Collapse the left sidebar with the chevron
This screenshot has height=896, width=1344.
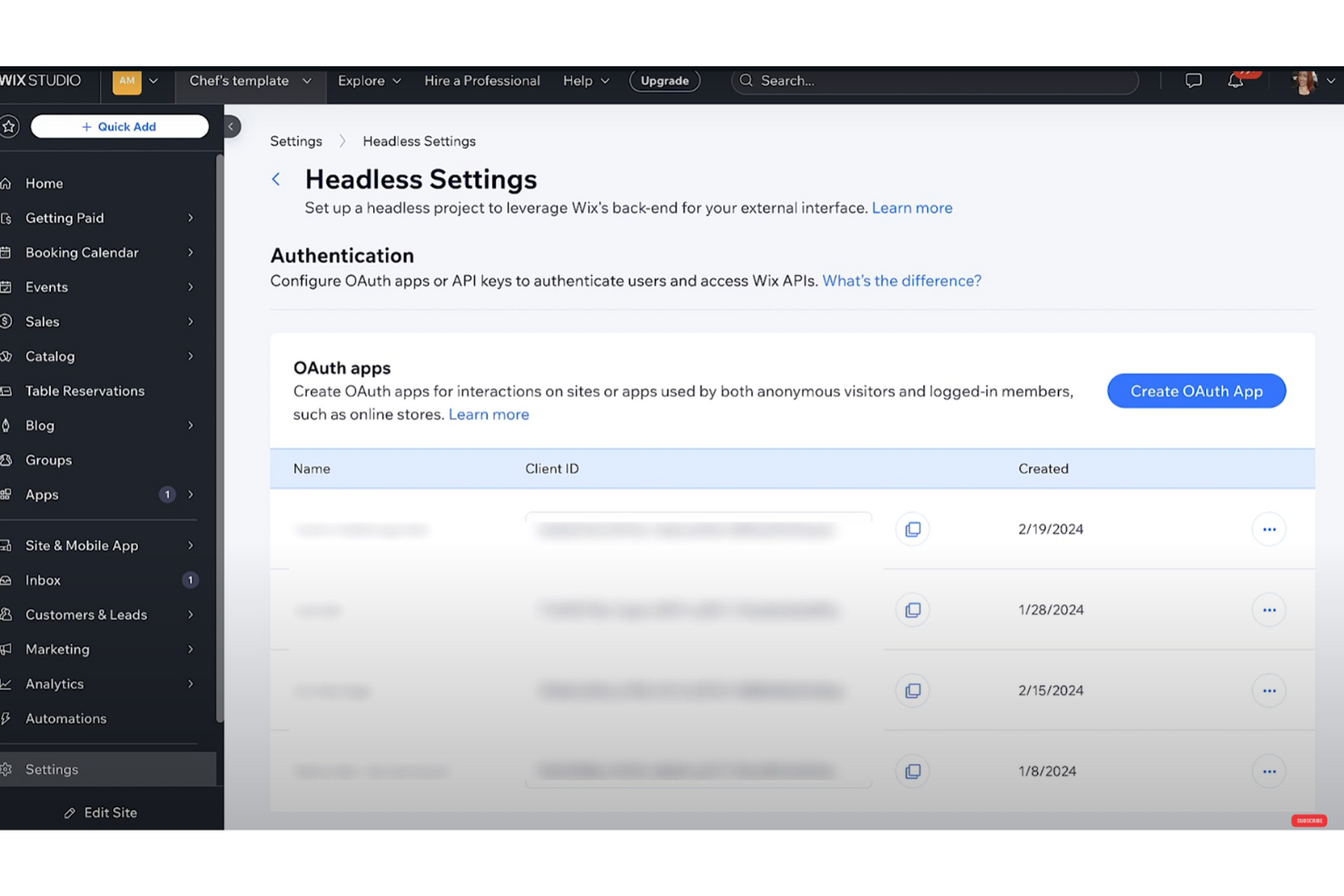pyautogui.click(x=231, y=126)
